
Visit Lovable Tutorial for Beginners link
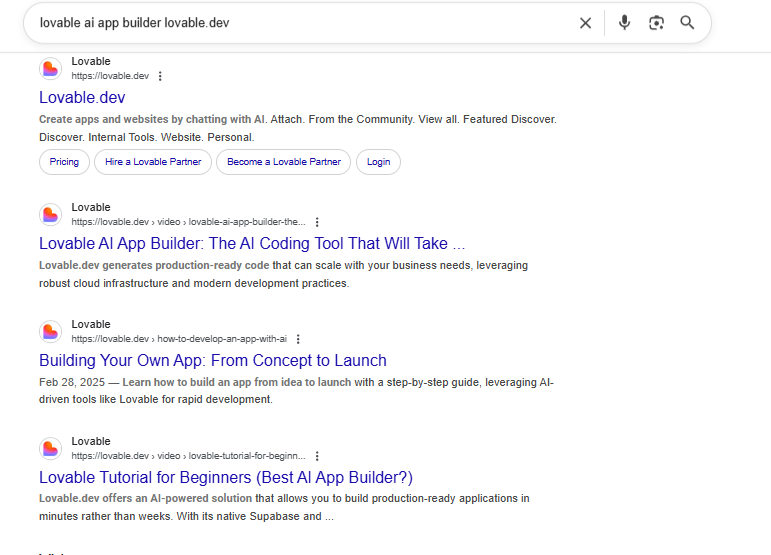click(x=225, y=477)
